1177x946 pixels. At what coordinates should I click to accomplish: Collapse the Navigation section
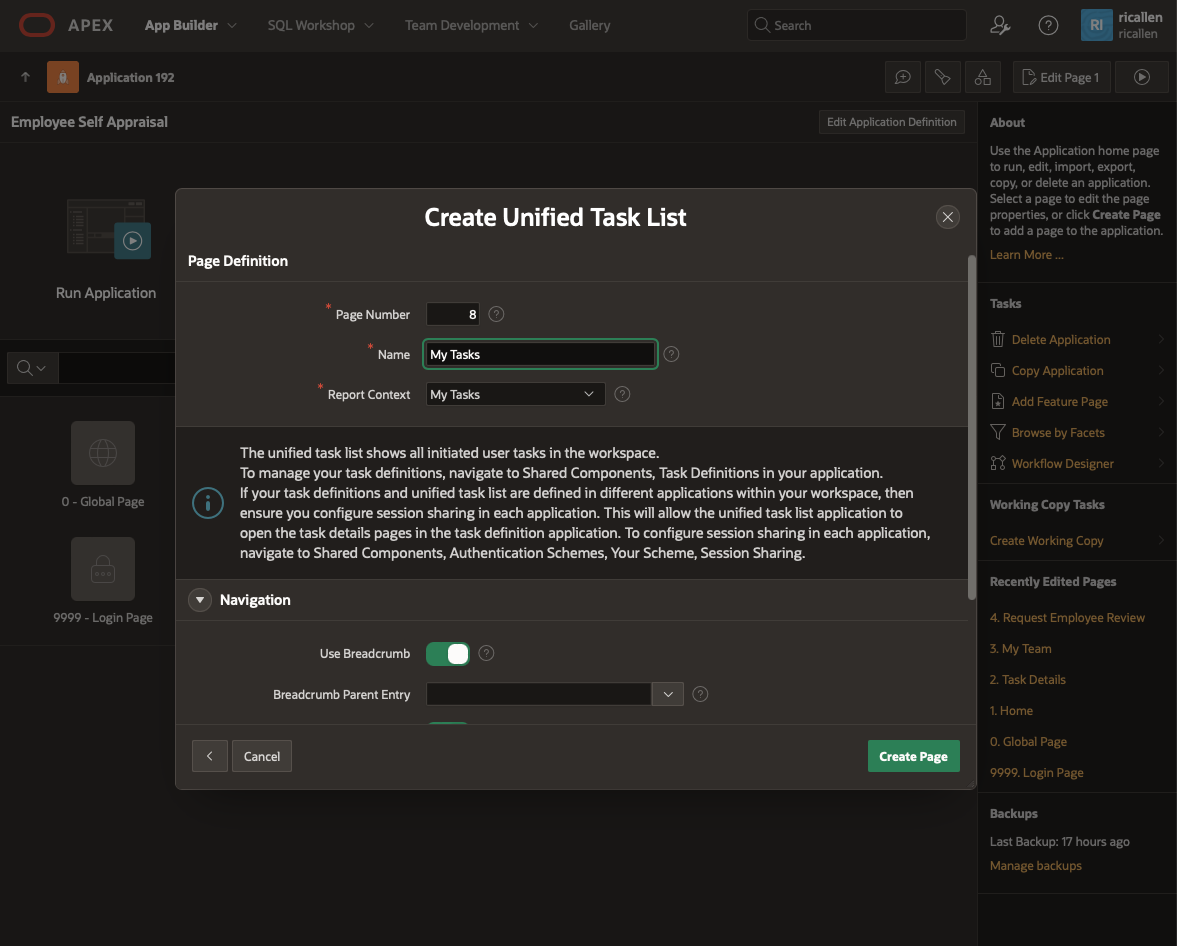tap(201, 600)
